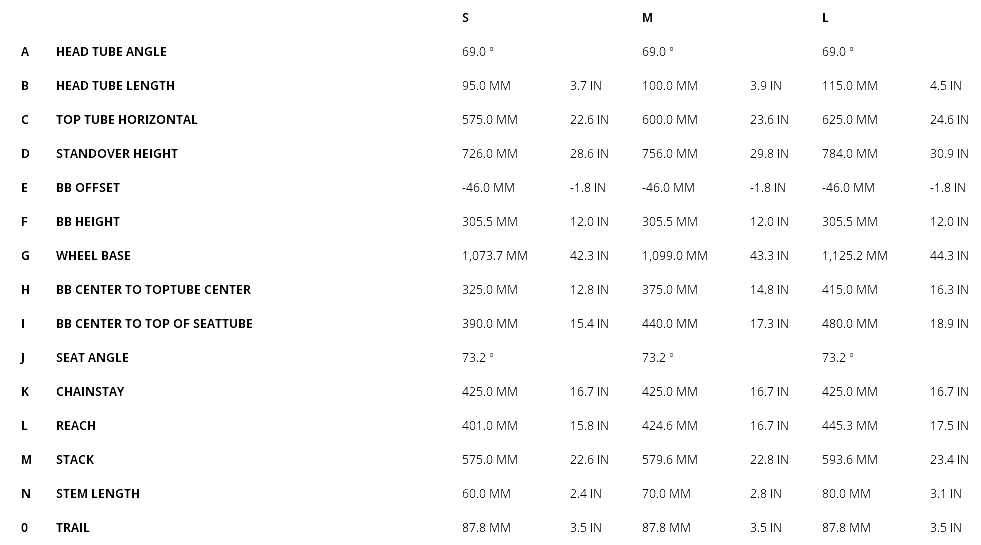Click the STEM LENGTH row label

click(98, 494)
